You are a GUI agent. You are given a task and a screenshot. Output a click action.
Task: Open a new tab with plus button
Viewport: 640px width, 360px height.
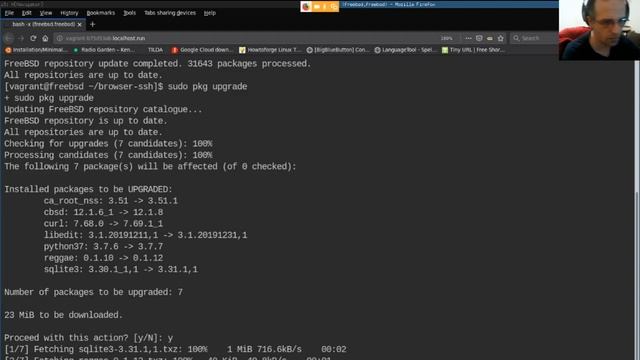93,24
